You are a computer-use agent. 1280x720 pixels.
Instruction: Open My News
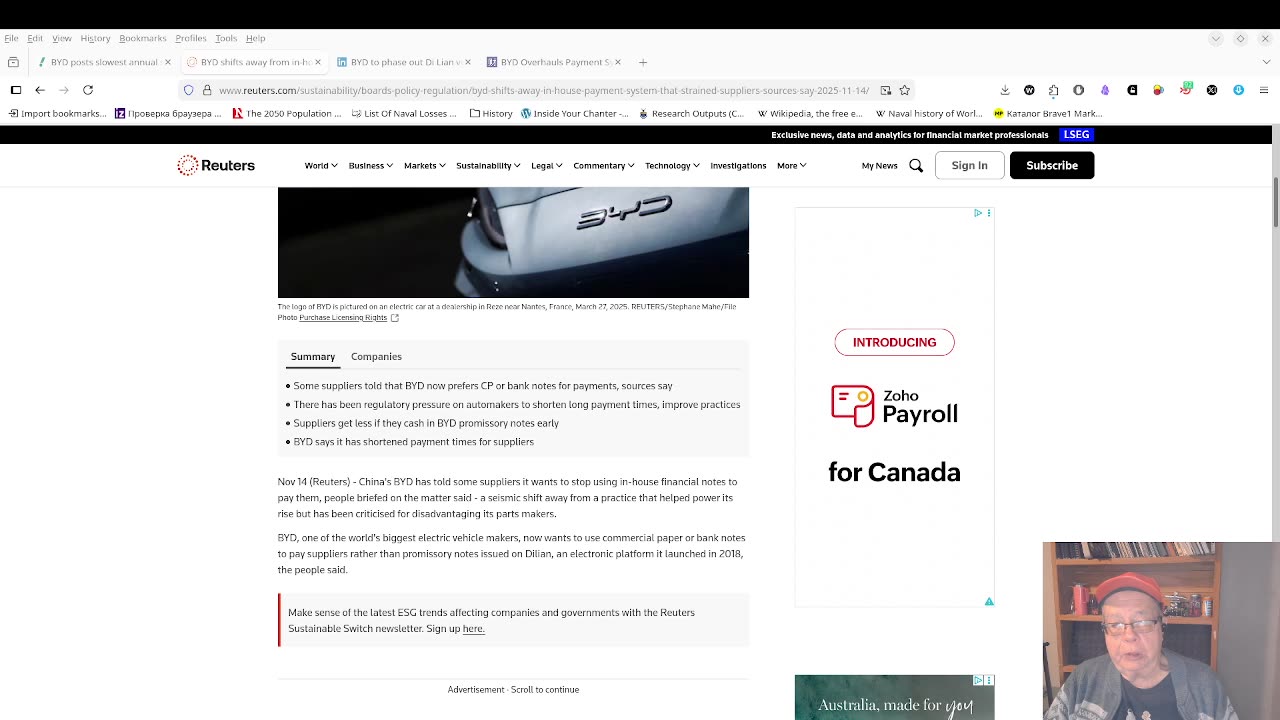(879, 165)
